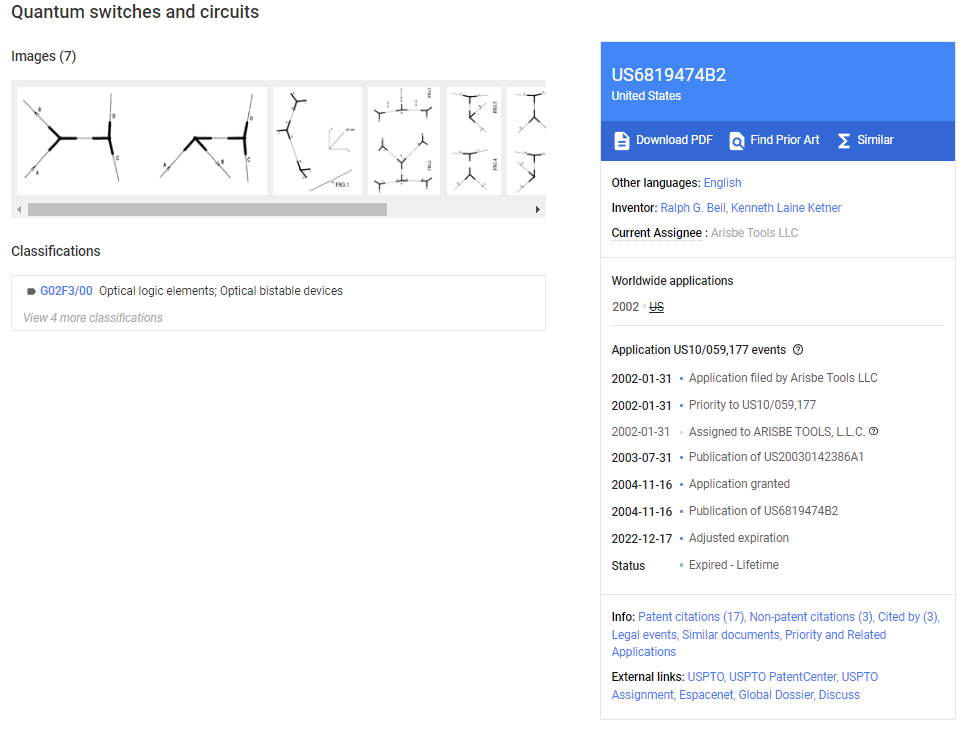Click the Download PDF document icon

tap(621, 140)
